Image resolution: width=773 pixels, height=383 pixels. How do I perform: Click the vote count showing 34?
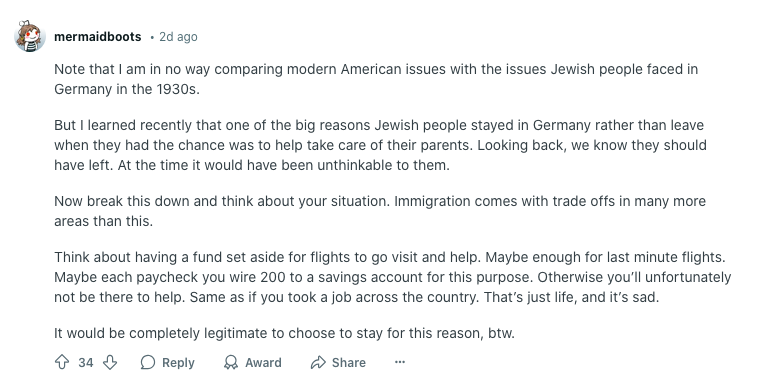[86, 363]
